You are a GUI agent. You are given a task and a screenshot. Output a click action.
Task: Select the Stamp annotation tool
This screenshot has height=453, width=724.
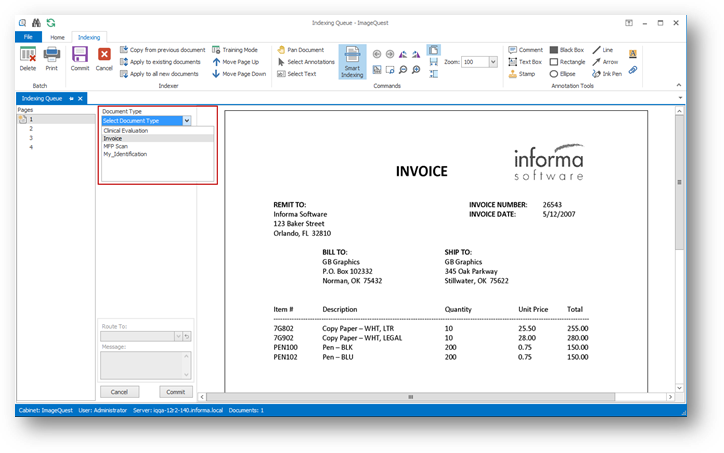(522, 74)
